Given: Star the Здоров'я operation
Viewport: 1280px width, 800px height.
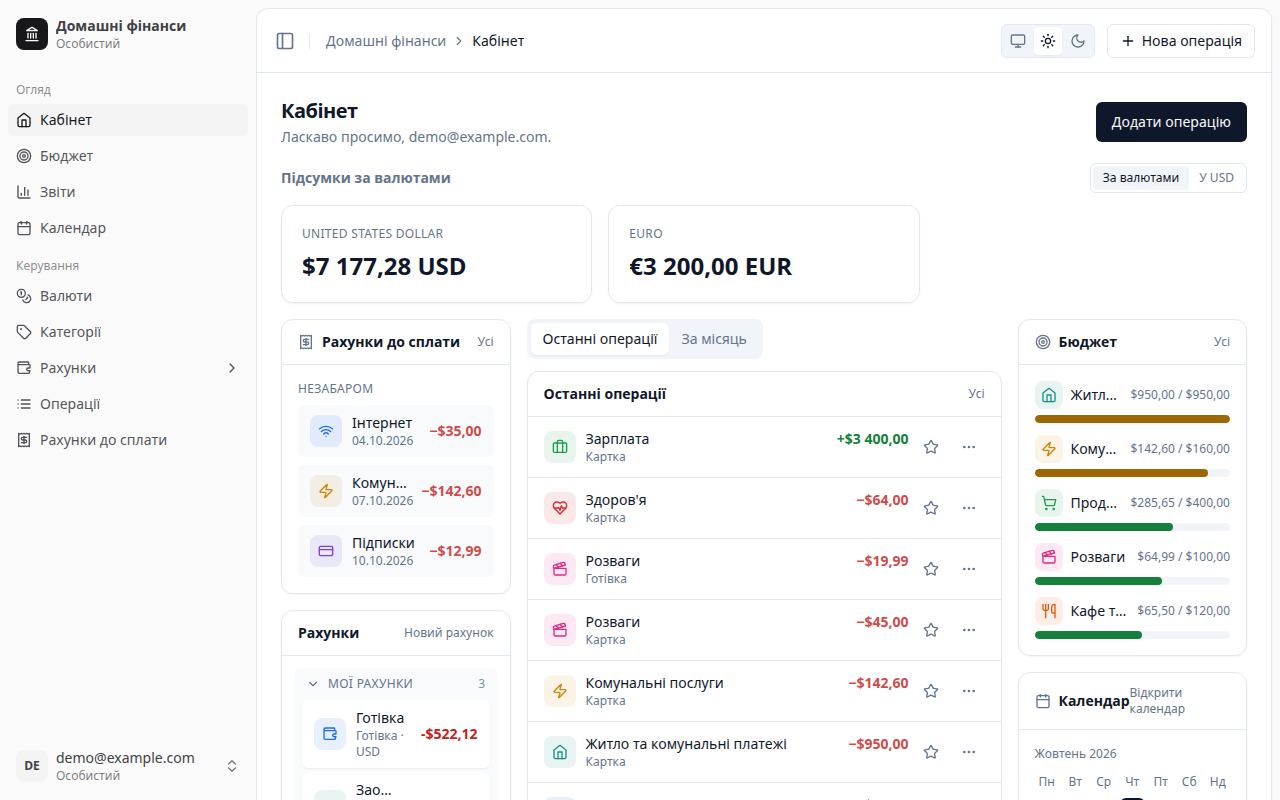Looking at the screenshot, I should coord(931,508).
